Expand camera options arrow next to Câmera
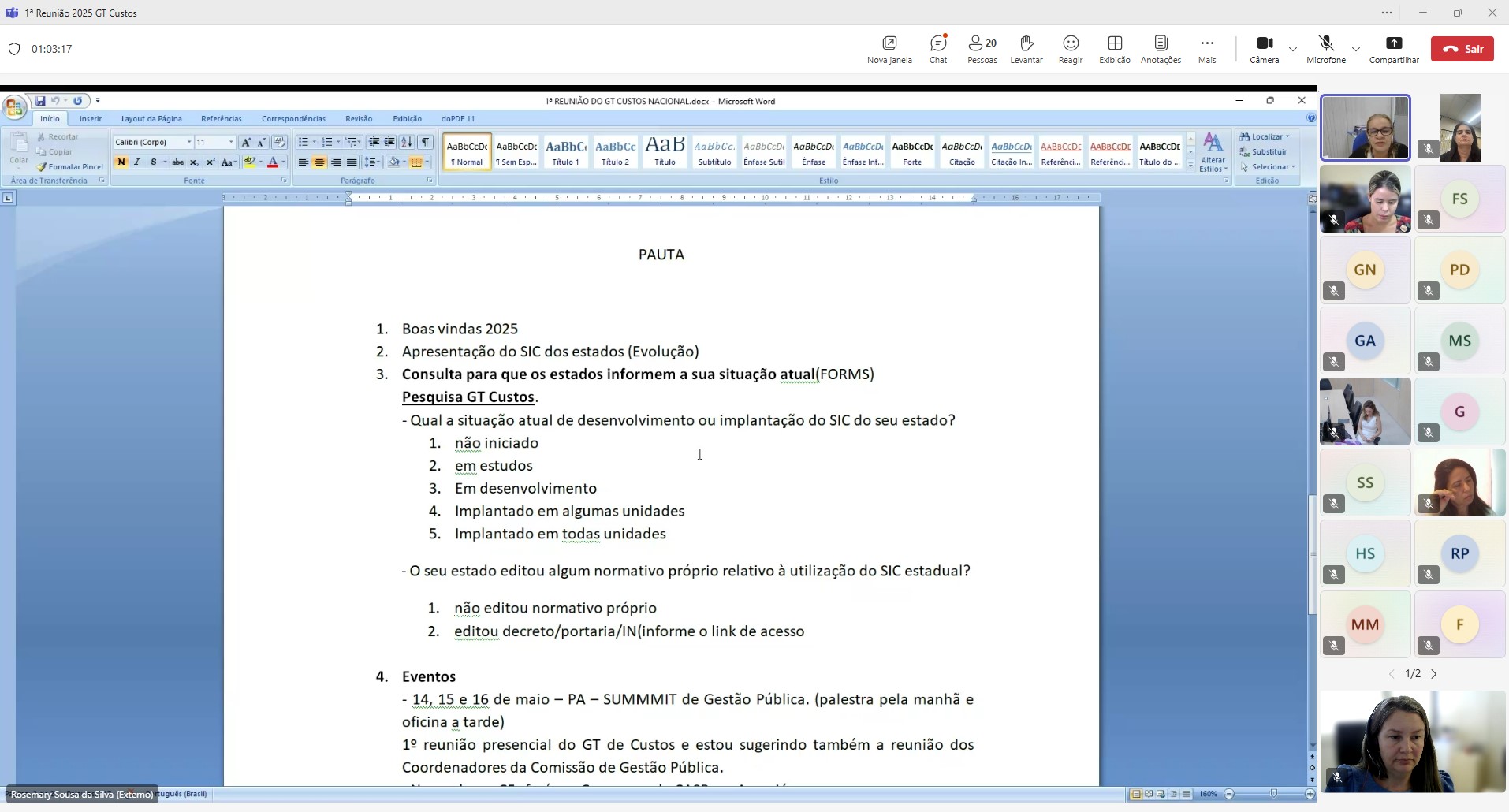 [1293, 49]
